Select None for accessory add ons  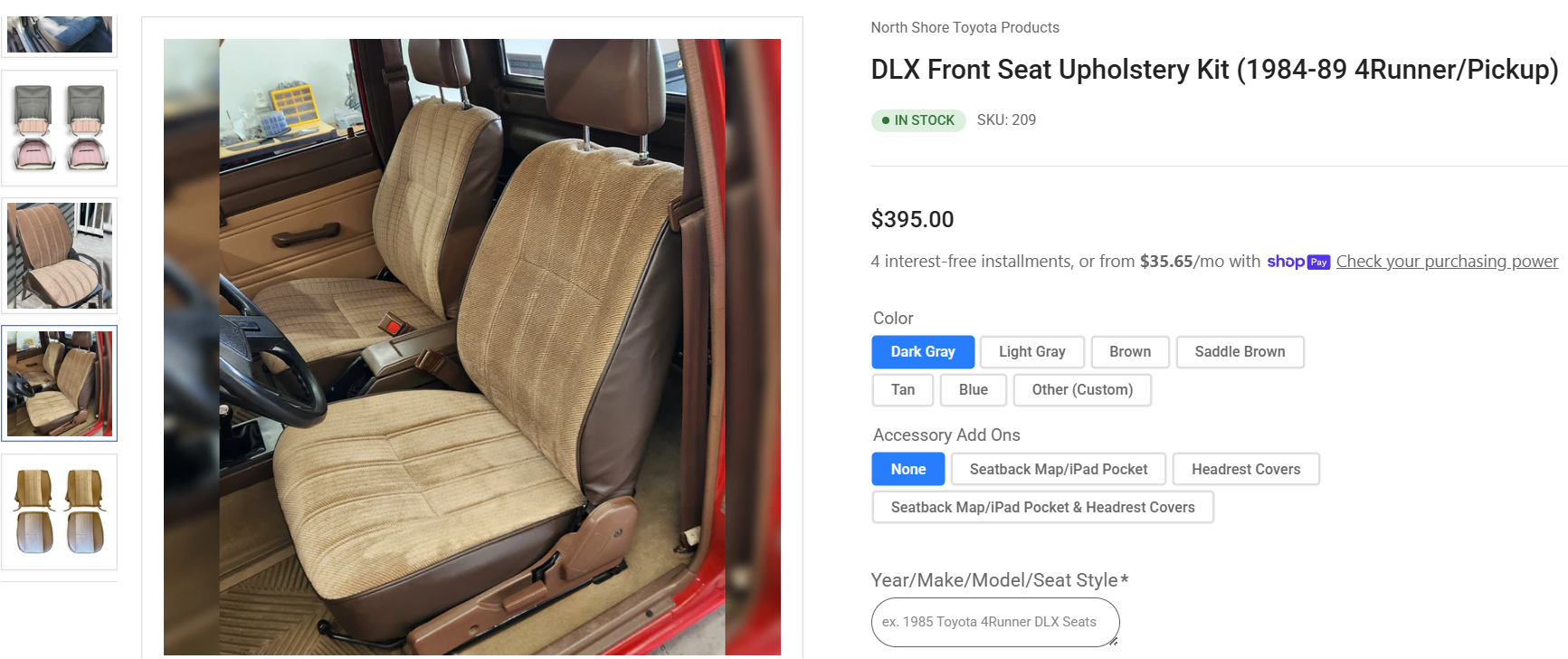pos(908,469)
